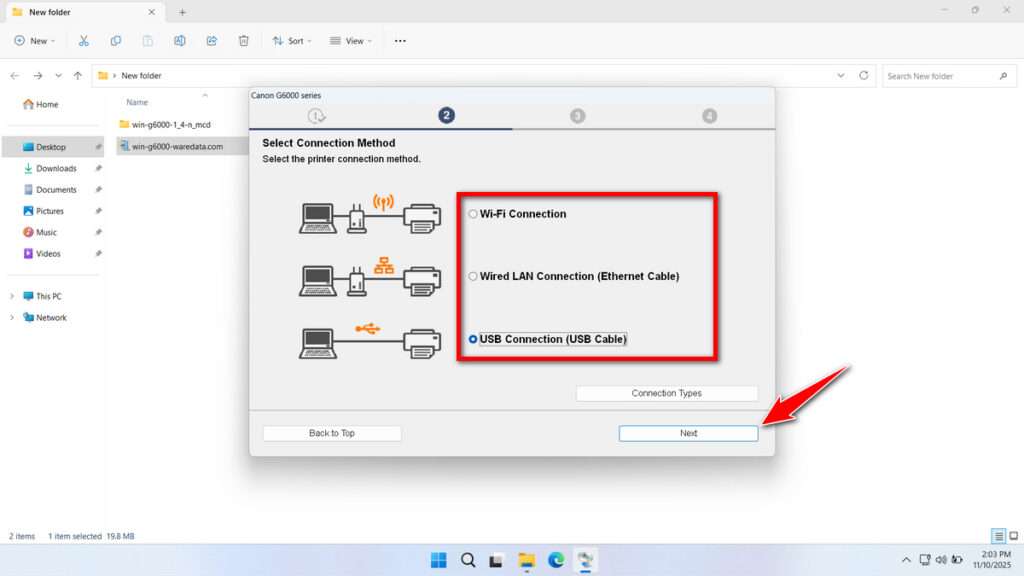Share the selected file using the Share icon
Viewport: 1024px width, 576px height.
click(x=212, y=40)
